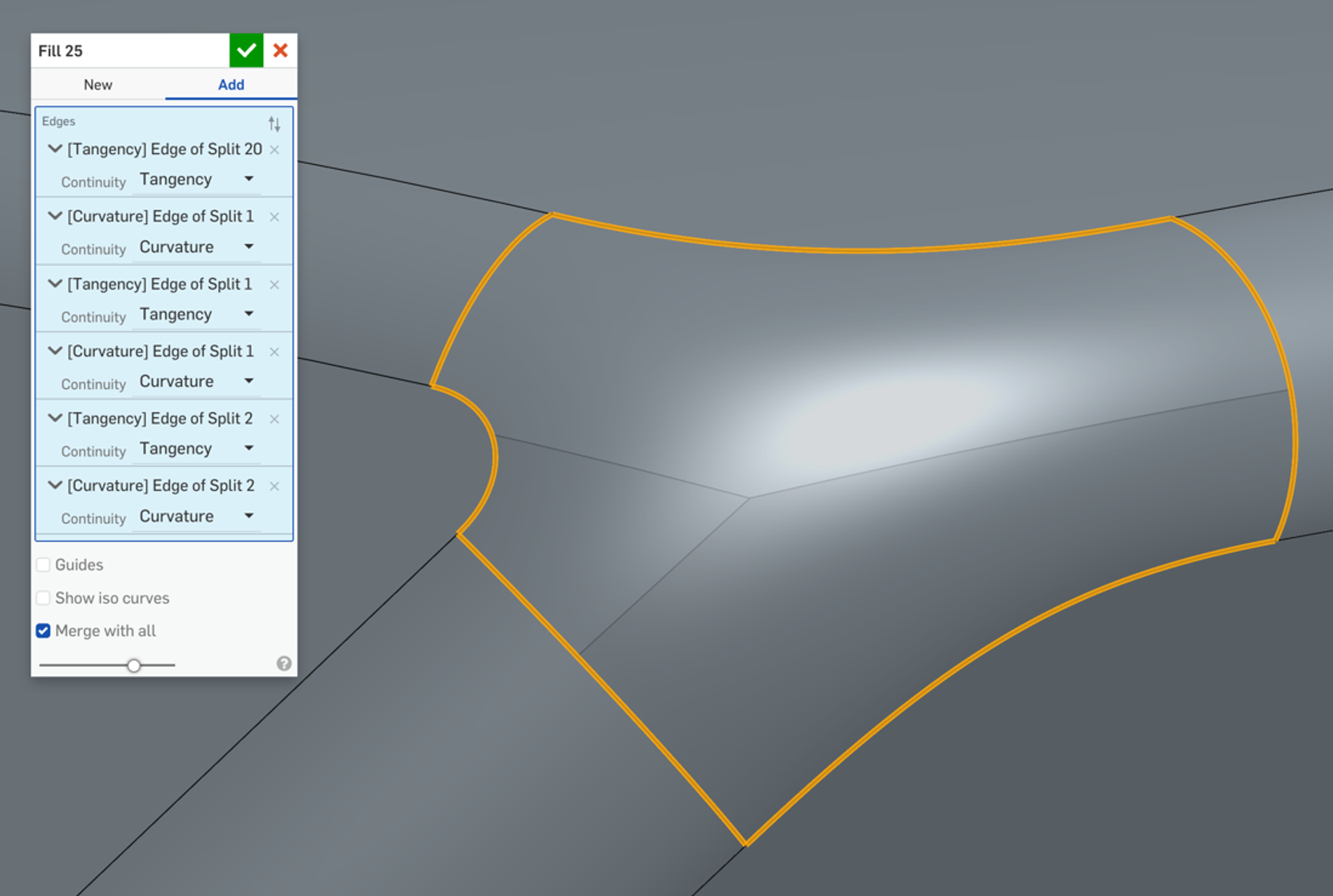Open the Continuity dropdown for Edge of Split 20
This screenshot has width=1333, height=896.
click(248, 179)
